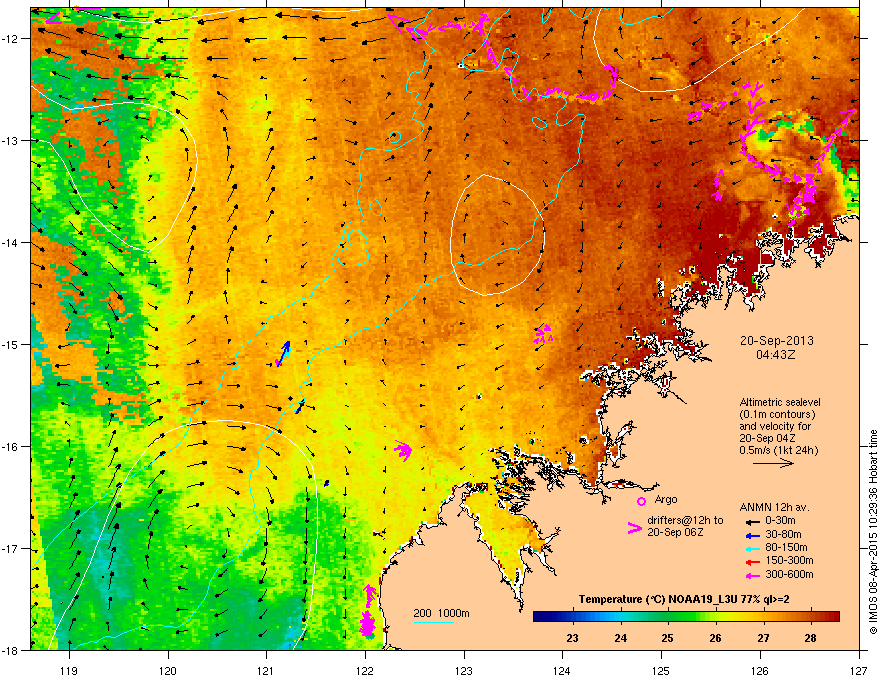The width and height of the screenshot is (880, 680).
Task: Click colorbar tick label '28'
Action: click(810, 638)
